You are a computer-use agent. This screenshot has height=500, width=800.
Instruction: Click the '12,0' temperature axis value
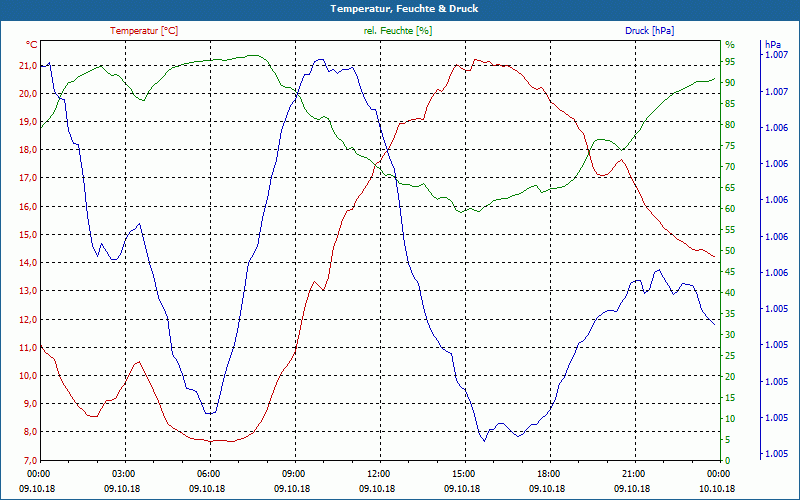coord(28,319)
